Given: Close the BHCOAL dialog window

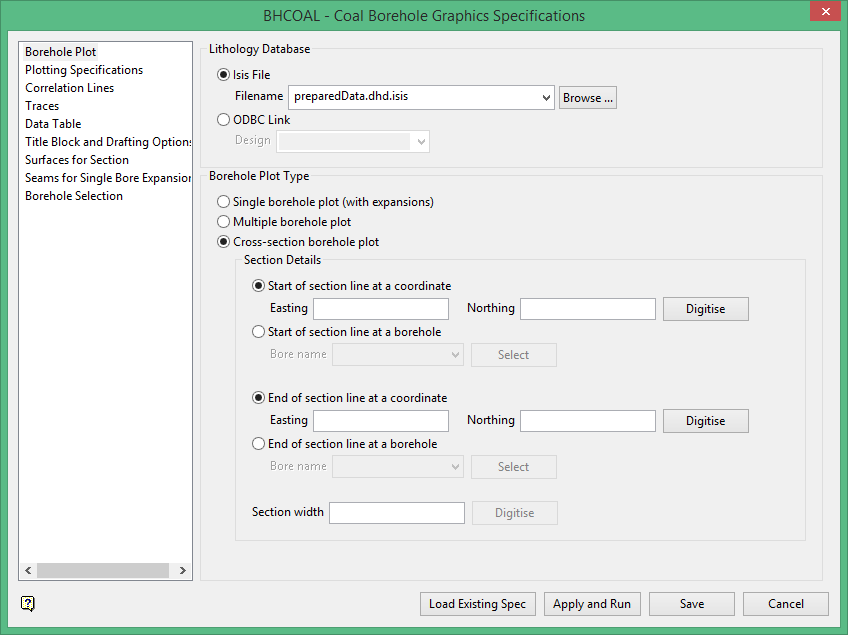Looking at the screenshot, I should (x=823, y=14).
